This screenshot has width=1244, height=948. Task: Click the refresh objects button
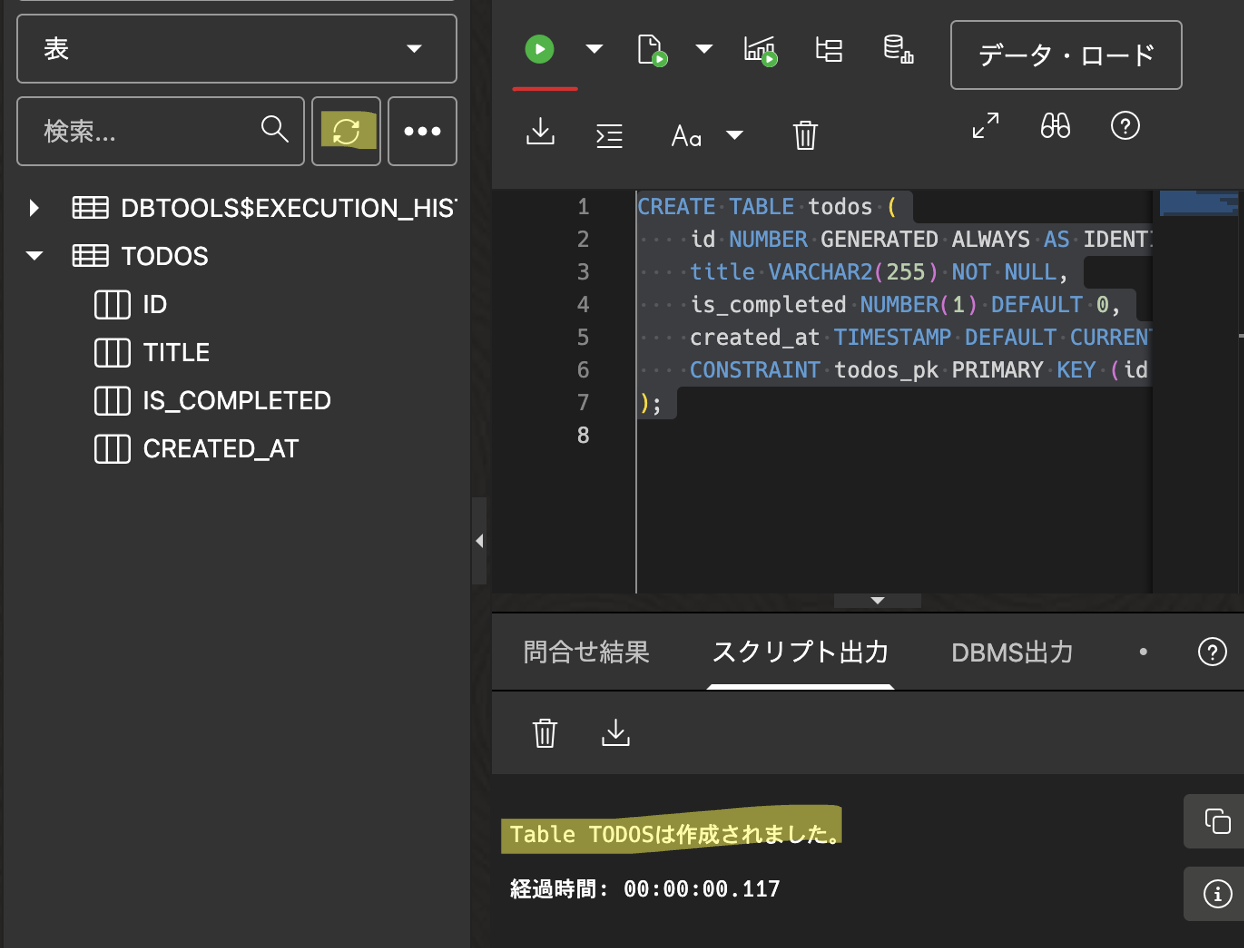click(346, 131)
